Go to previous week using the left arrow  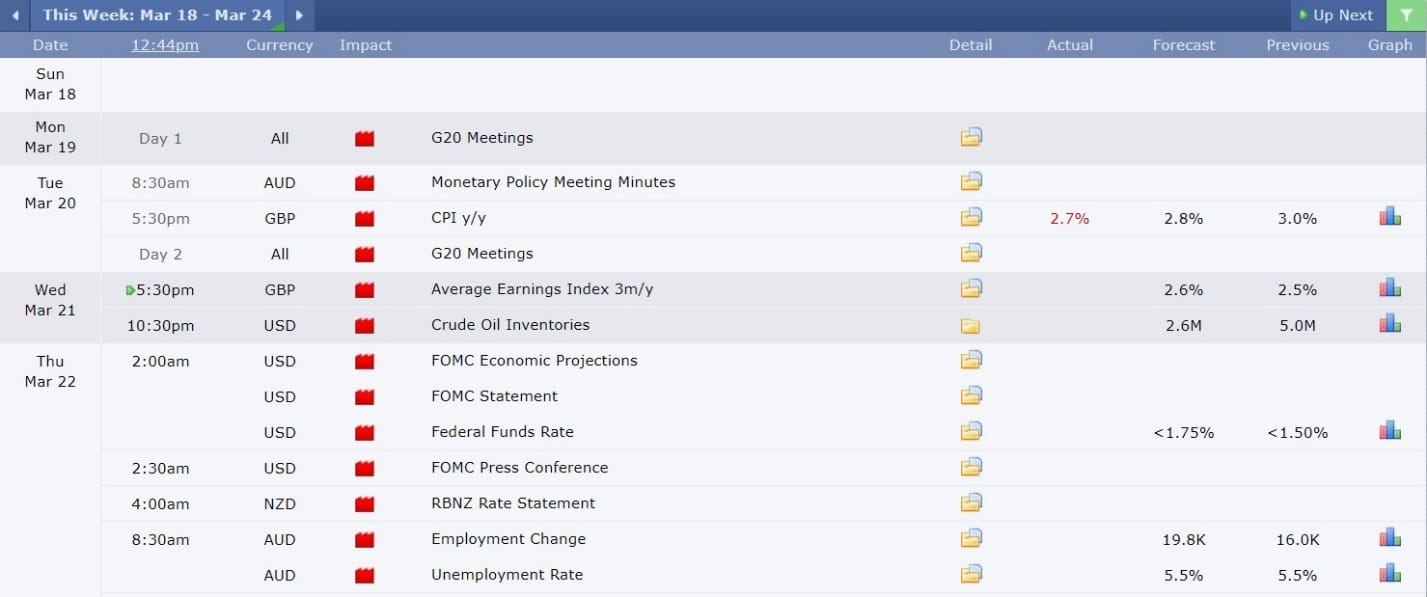coord(15,15)
